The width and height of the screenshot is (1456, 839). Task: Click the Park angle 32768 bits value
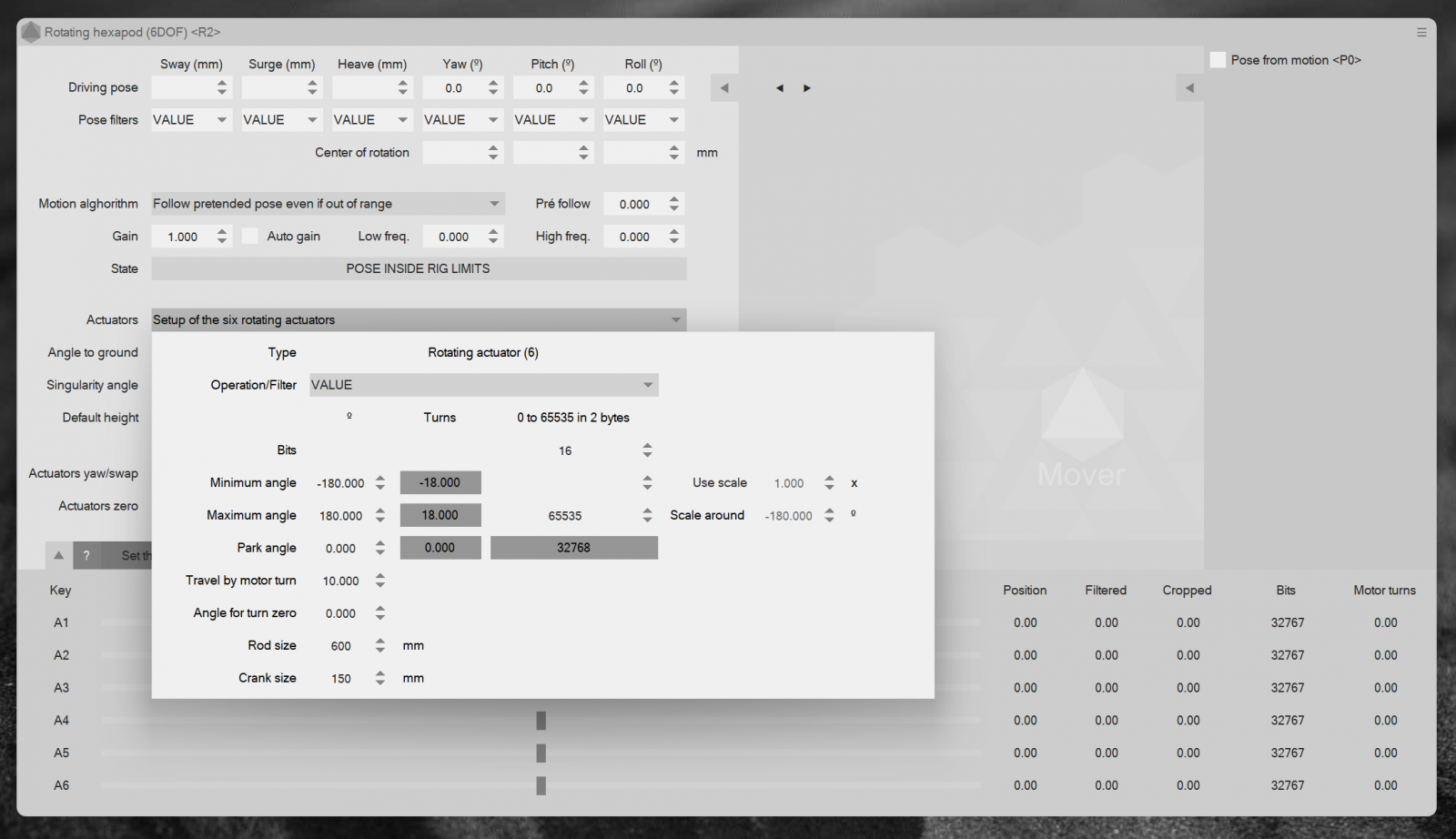coord(573,548)
